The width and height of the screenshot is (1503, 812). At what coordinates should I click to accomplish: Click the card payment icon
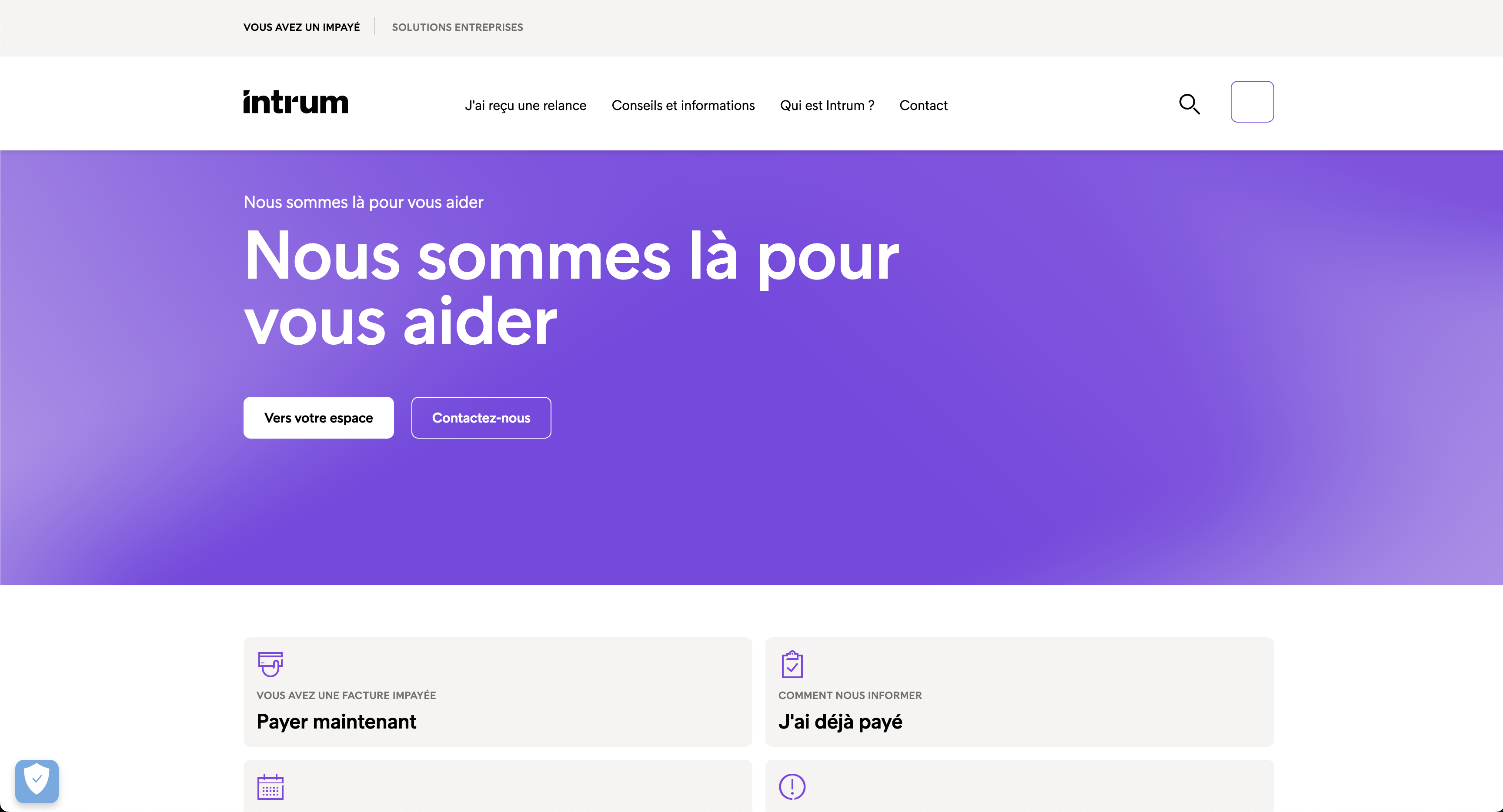point(270,664)
